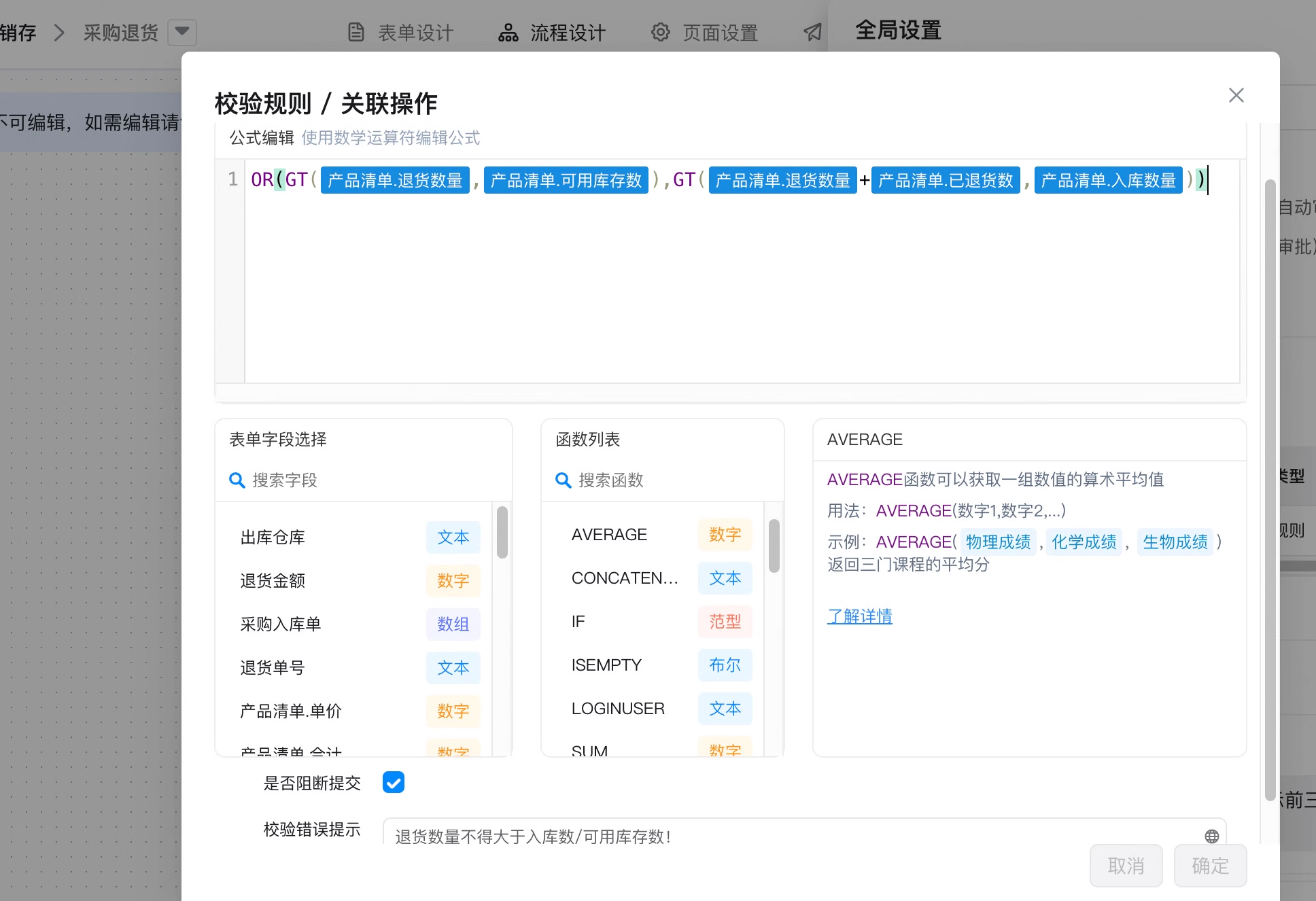Click the field list scrollbar thumb

pyautogui.click(x=502, y=532)
